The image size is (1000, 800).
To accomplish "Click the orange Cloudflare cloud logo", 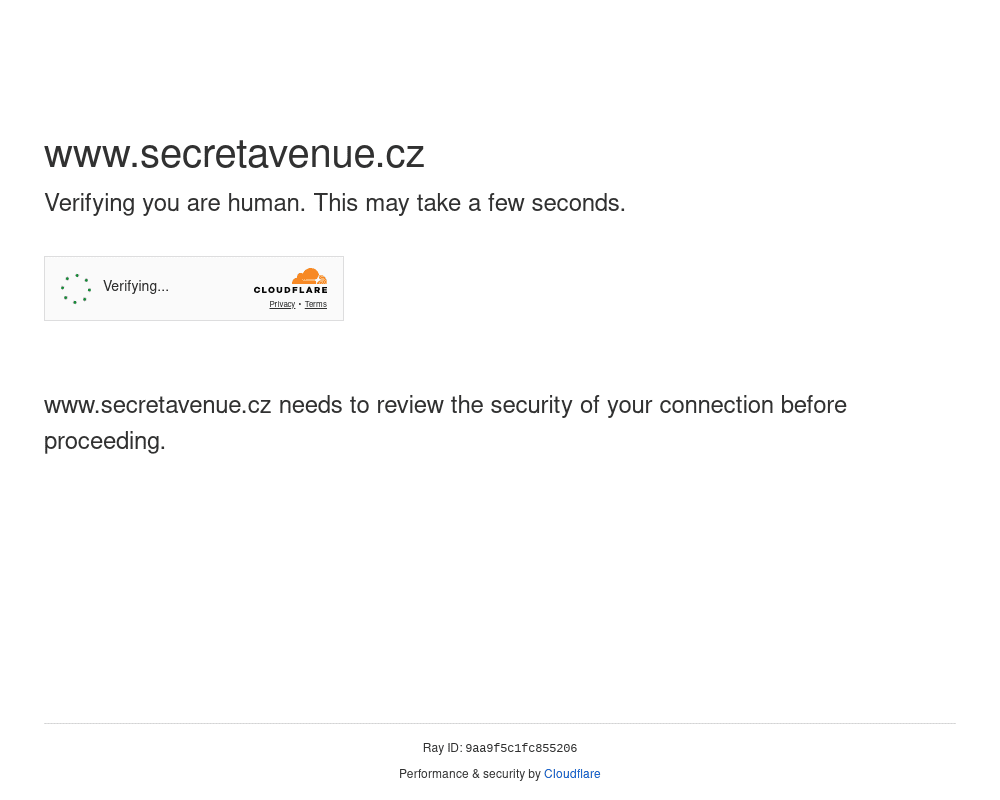I will pos(310,276).
